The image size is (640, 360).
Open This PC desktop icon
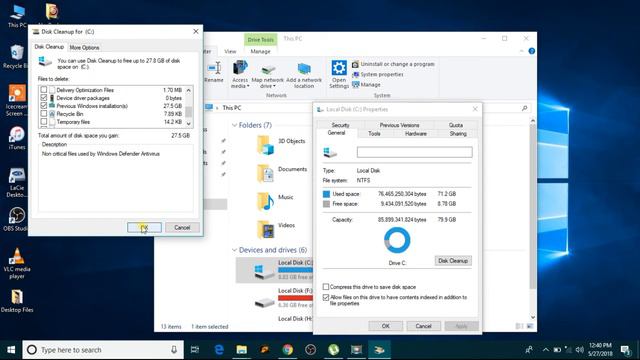(17, 16)
